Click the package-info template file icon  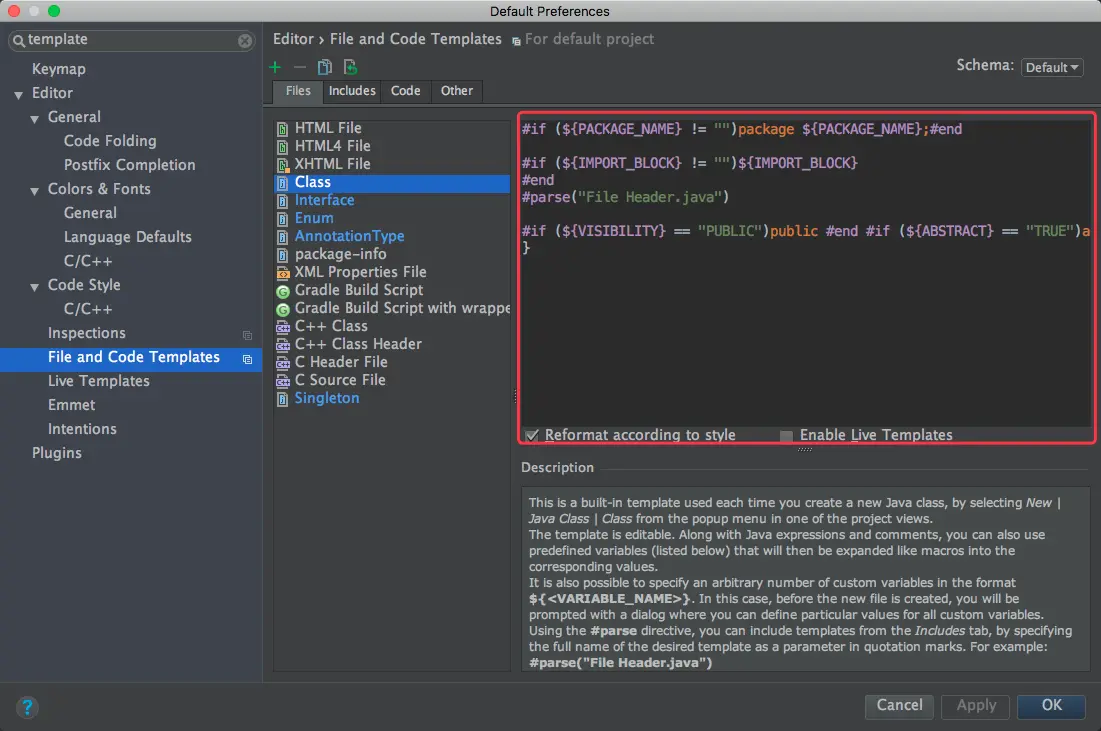point(282,255)
